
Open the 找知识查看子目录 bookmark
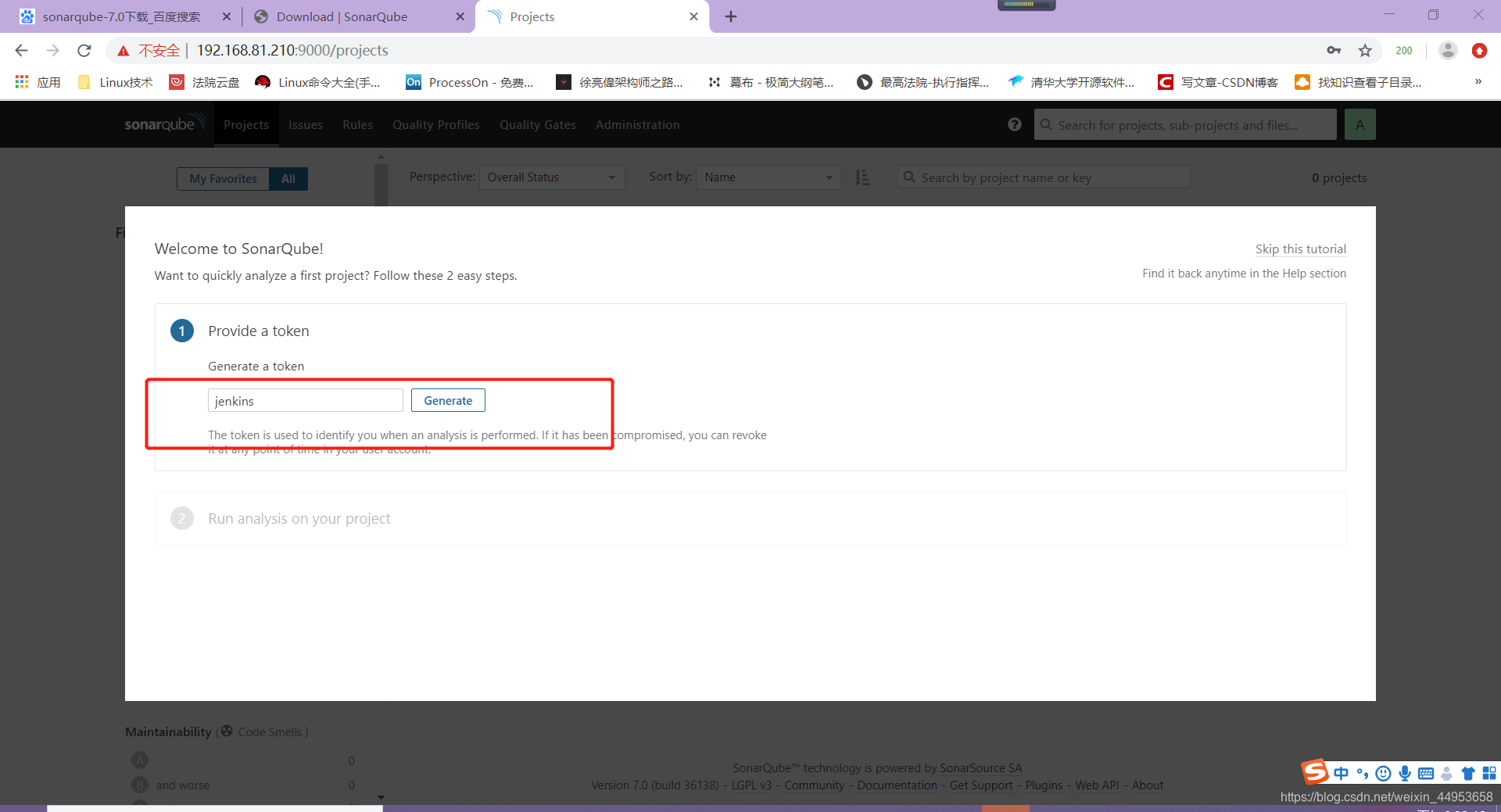[x=1359, y=82]
